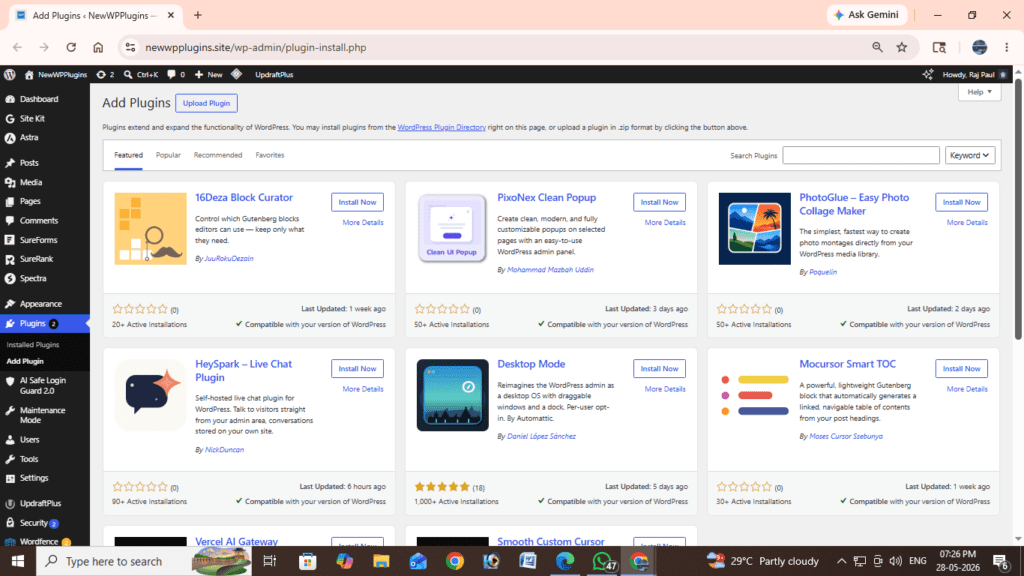Open Site Kit from the sidebar

[32, 119]
